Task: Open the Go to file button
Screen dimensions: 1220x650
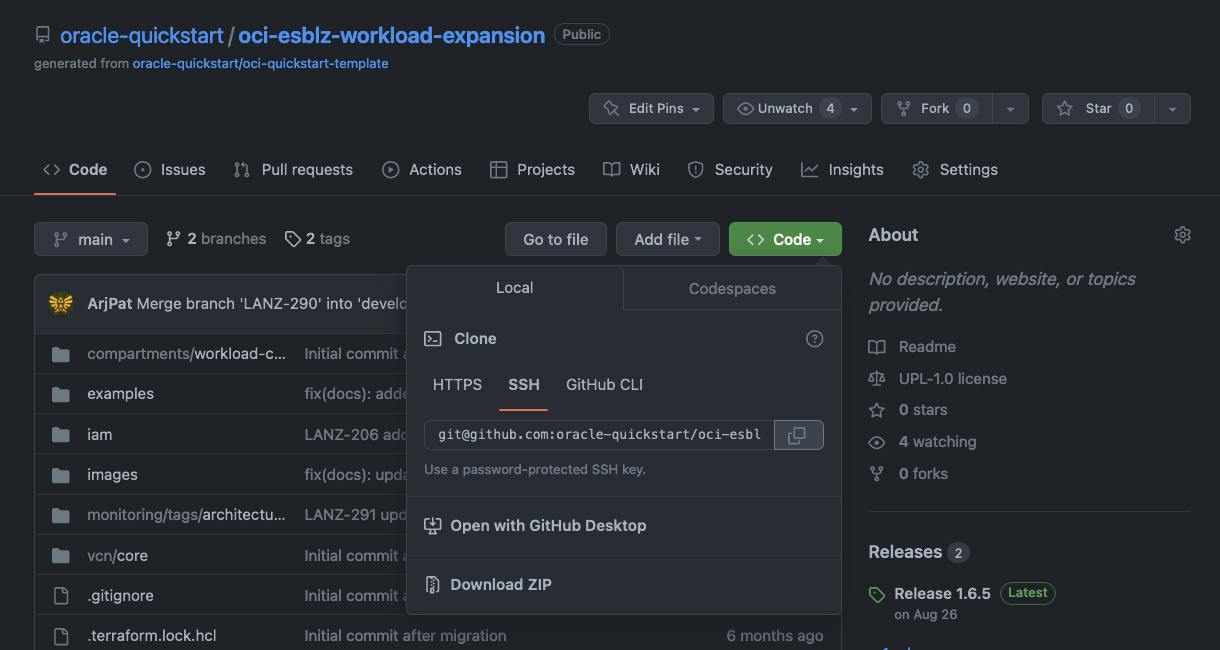Action: tap(555, 238)
